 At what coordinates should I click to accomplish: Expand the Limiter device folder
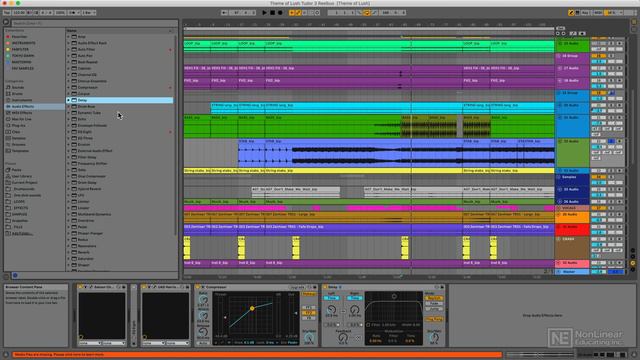click(69, 202)
